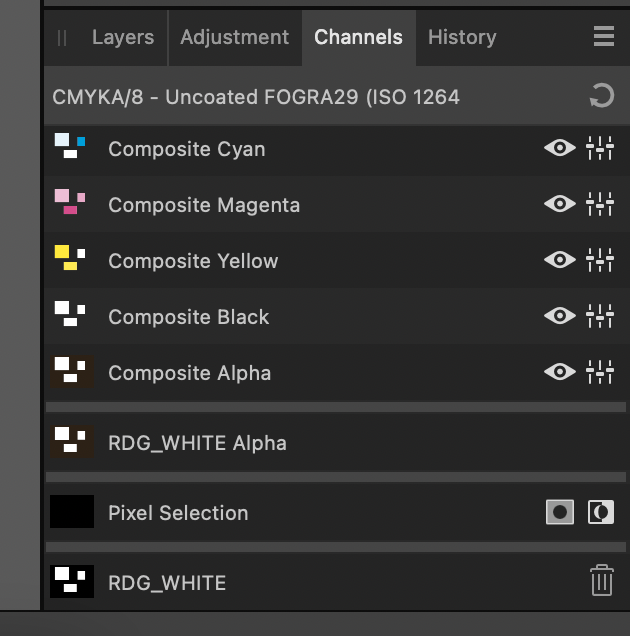Hide the Composite Black channel

click(x=560, y=316)
